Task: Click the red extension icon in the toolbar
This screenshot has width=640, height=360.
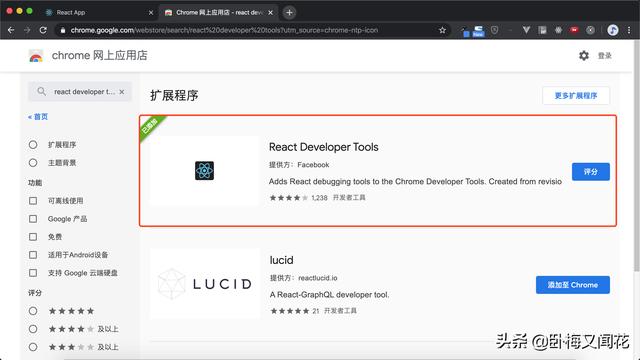Action: point(574,30)
